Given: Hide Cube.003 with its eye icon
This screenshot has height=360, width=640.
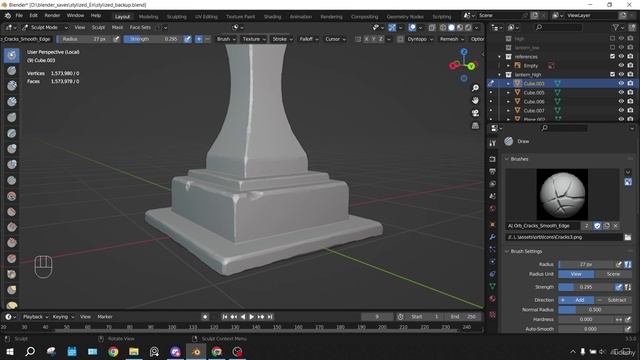Looking at the screenshot, I should click(621, 83).
